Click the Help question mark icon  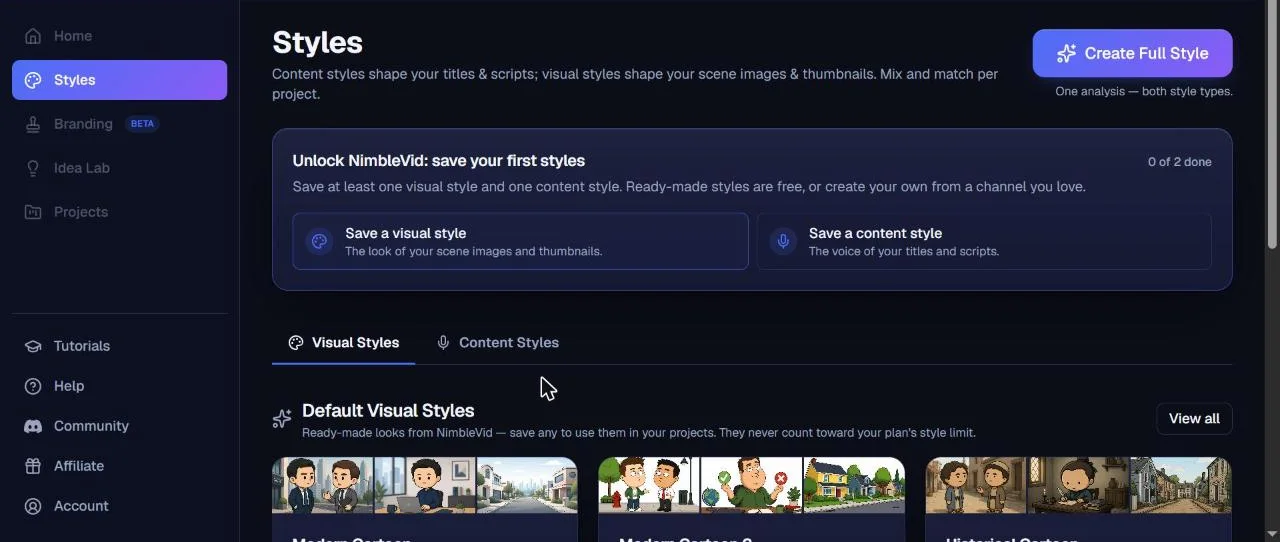[33, 386]
